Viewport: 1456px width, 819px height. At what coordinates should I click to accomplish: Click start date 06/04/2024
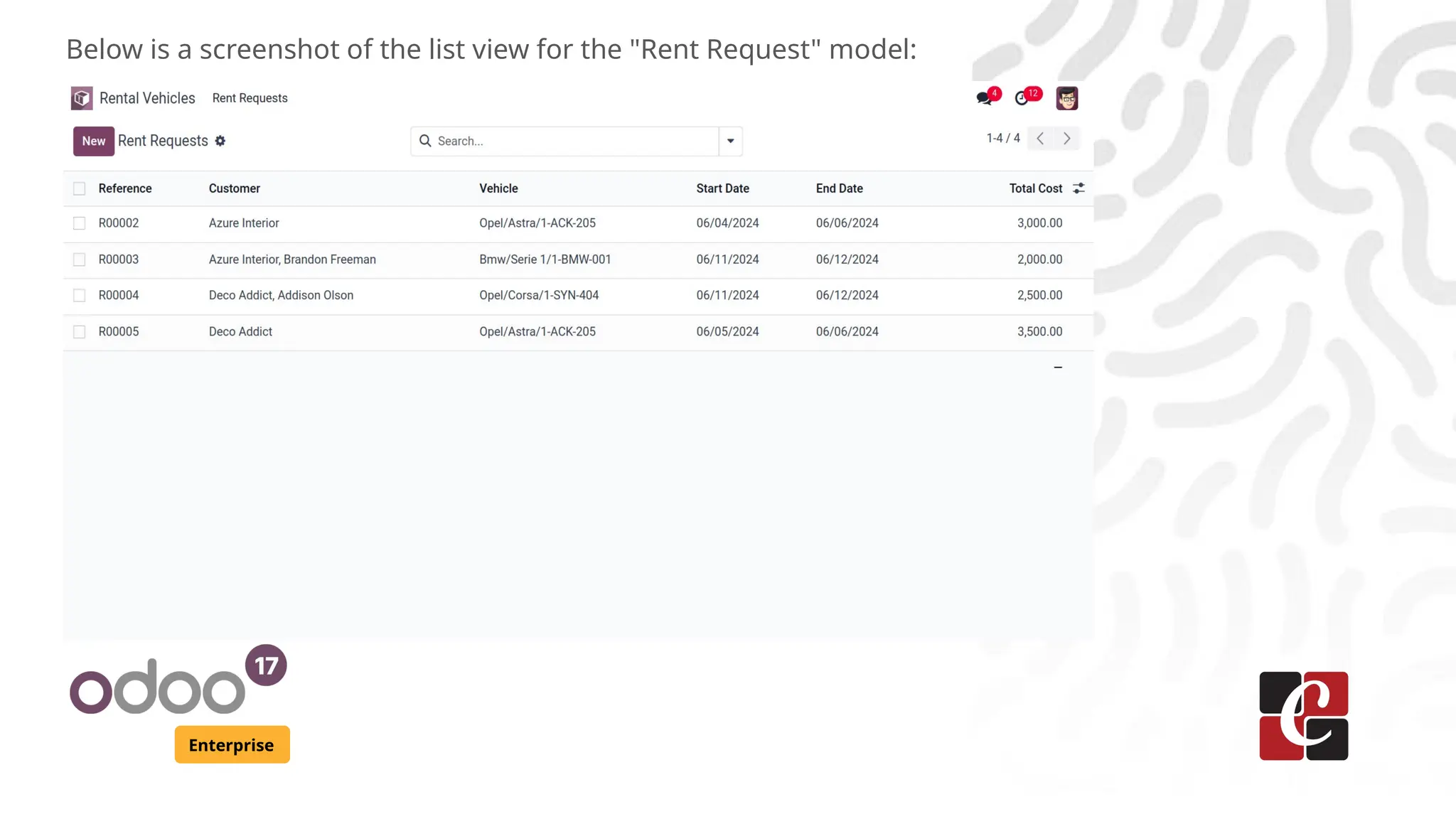(727, 223)
